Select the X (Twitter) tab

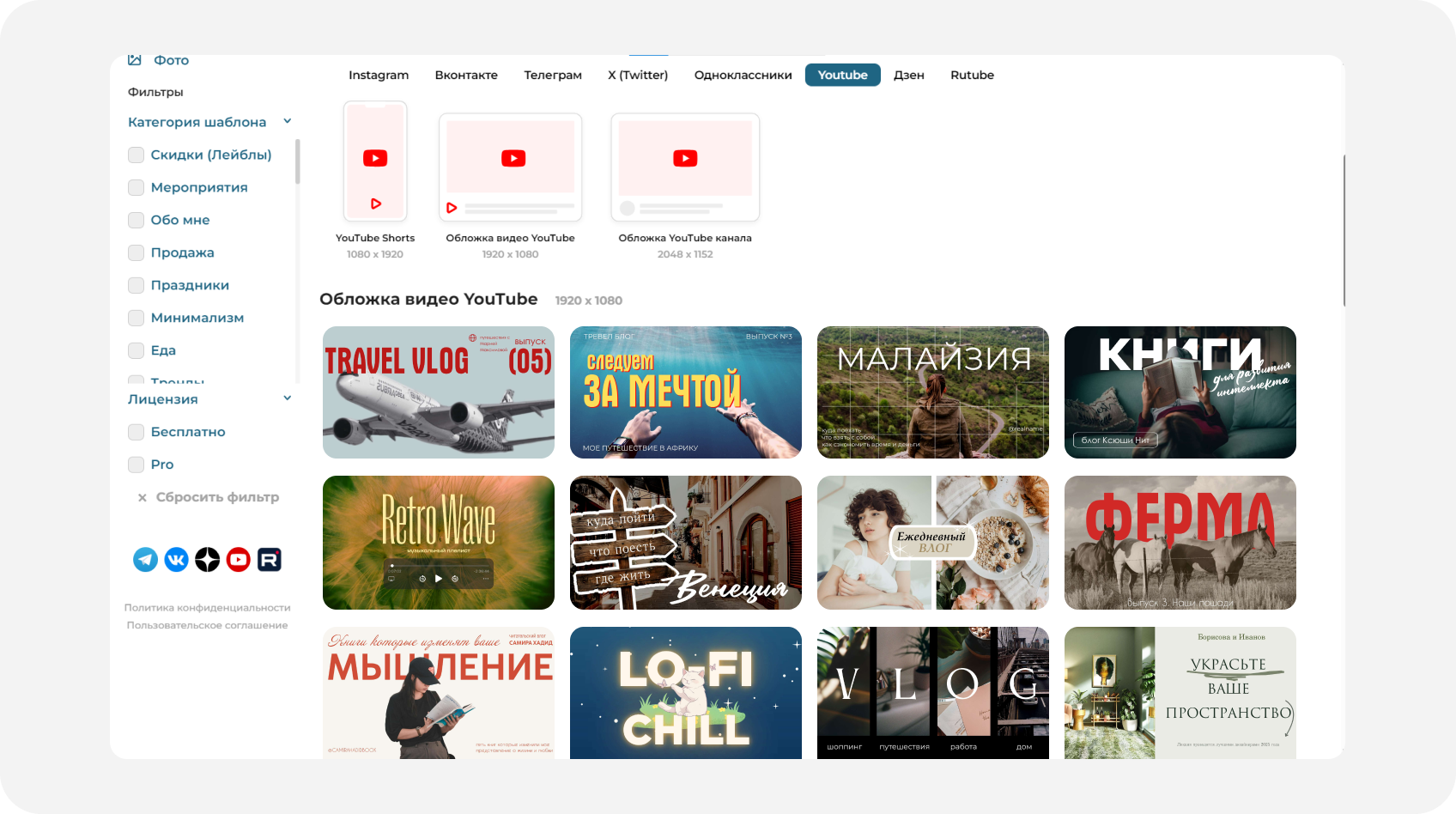point(638,75)
